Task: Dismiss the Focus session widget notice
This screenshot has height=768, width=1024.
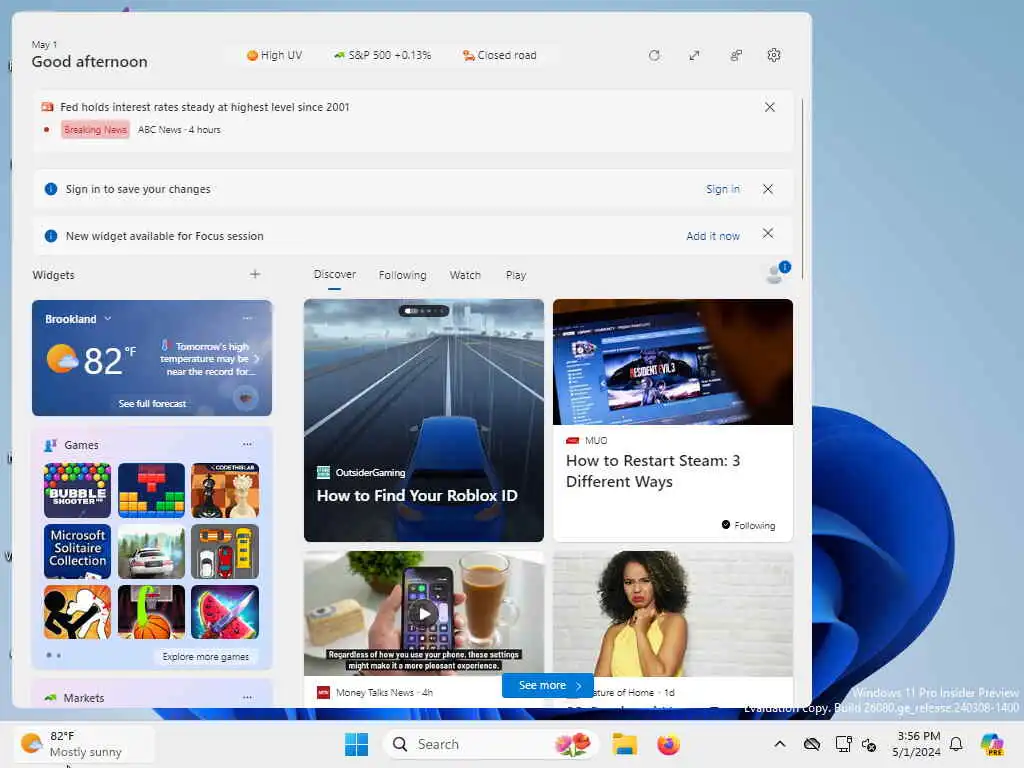Action: click(x=768, y=234)
